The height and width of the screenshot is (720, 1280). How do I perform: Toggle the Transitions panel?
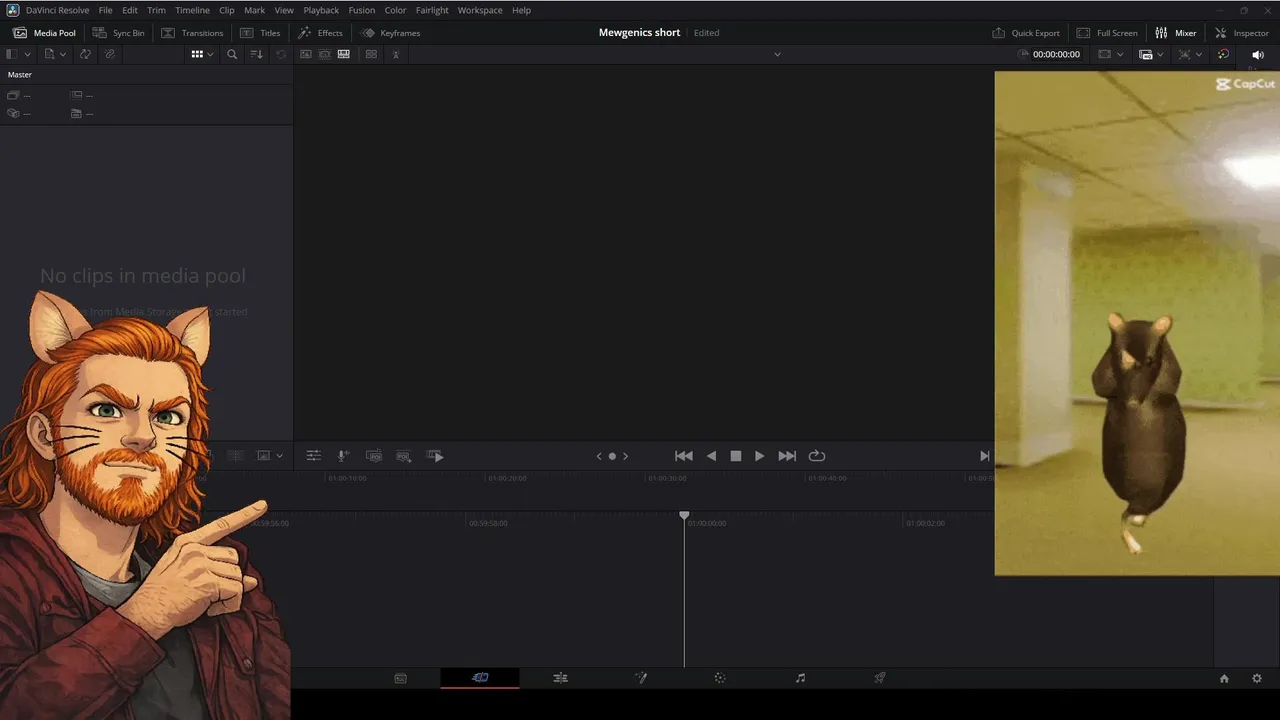click(192, 33)
